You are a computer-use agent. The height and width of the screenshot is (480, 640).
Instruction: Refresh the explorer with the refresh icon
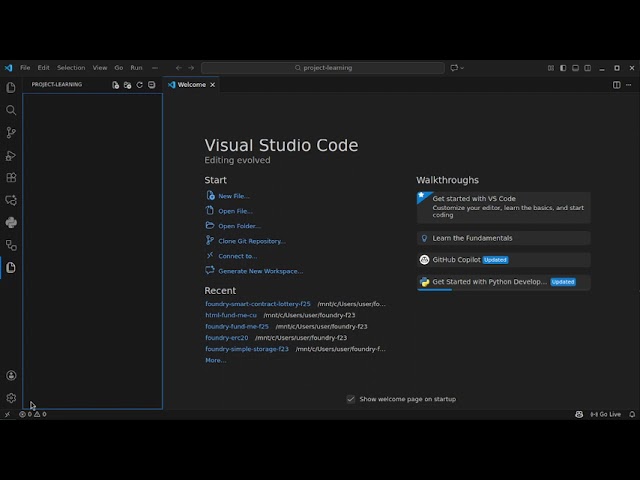click(x=140, y=85)
